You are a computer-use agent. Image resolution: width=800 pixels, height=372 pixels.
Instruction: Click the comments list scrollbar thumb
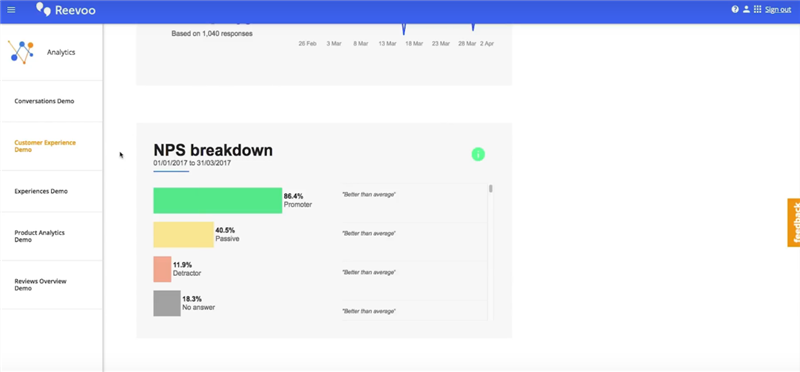click(491, 188)
